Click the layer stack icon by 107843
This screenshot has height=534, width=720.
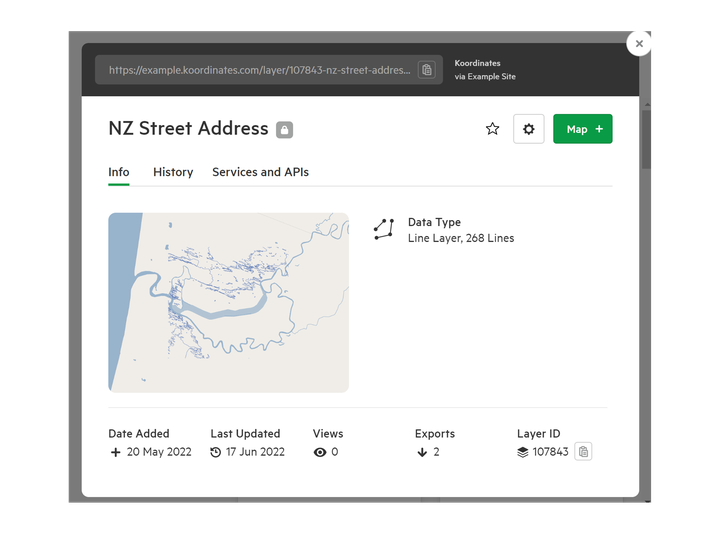522,452
